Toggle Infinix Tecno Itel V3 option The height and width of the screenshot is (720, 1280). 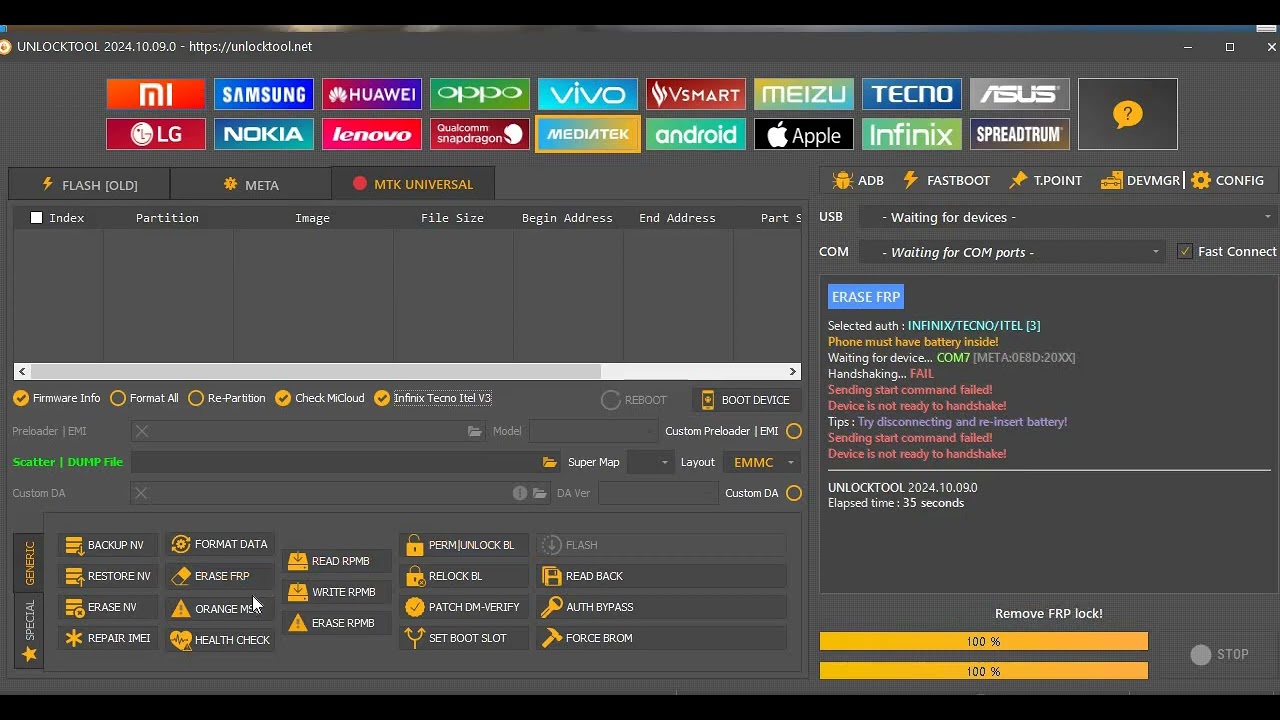click(x=433, y=398)
